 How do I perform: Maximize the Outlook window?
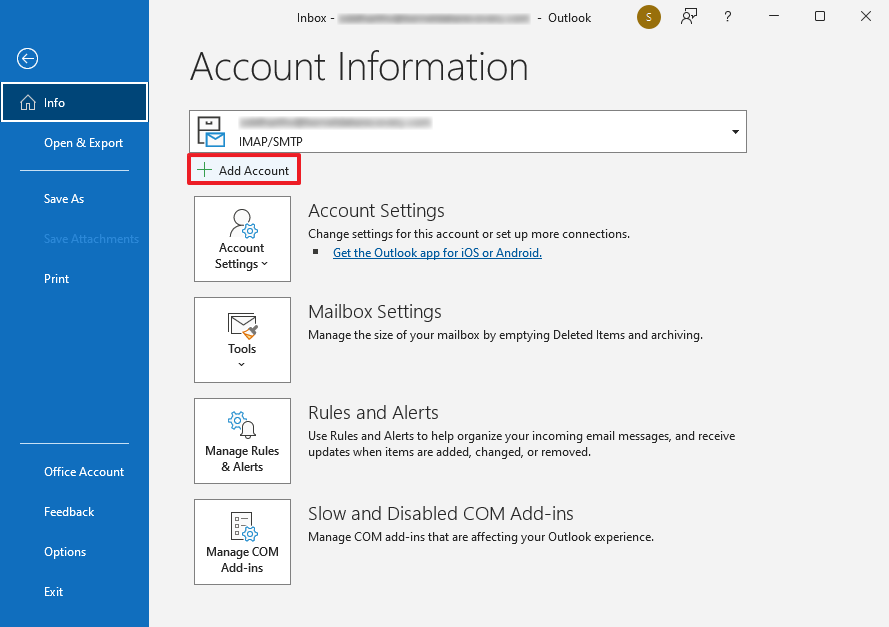pos(820,16)
